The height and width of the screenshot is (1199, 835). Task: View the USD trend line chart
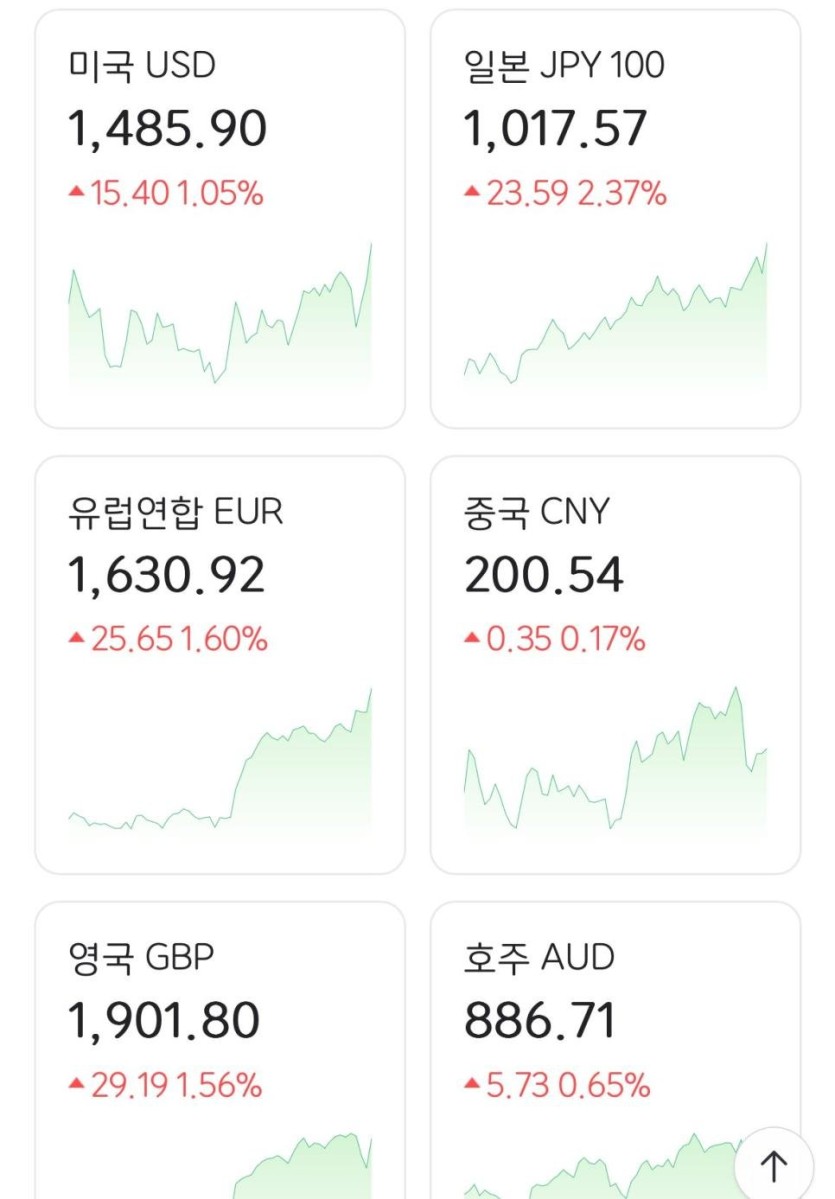[x=220, y=320]
